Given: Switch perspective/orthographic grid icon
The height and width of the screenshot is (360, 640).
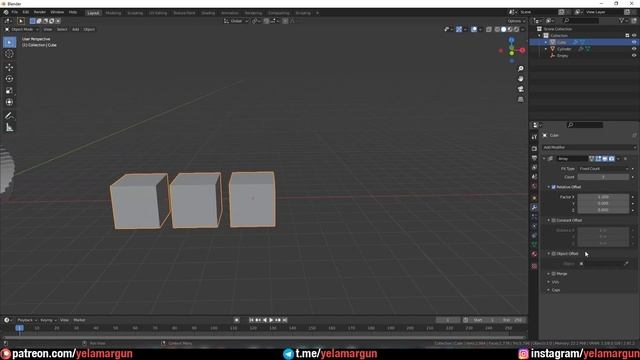Looking at the screenshot, I should [x=520, y=100].
